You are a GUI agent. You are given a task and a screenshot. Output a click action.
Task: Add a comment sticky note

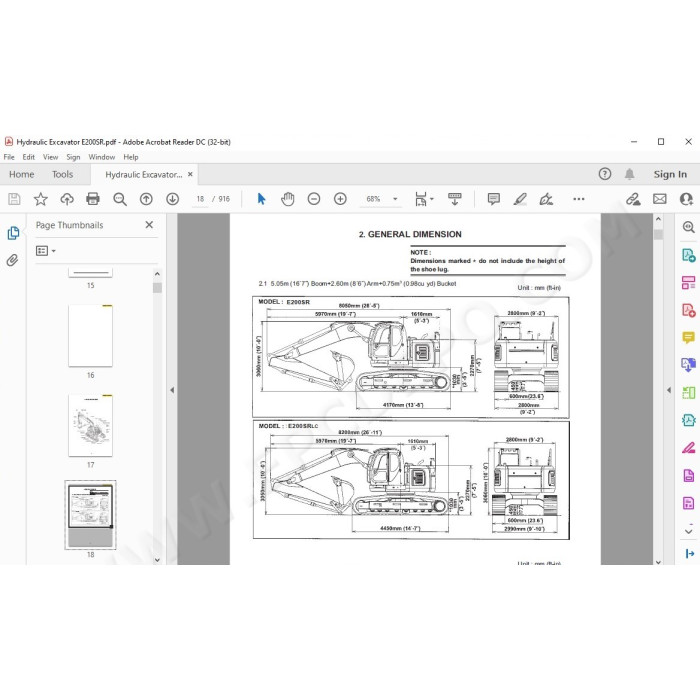click(x=494, y=199)
